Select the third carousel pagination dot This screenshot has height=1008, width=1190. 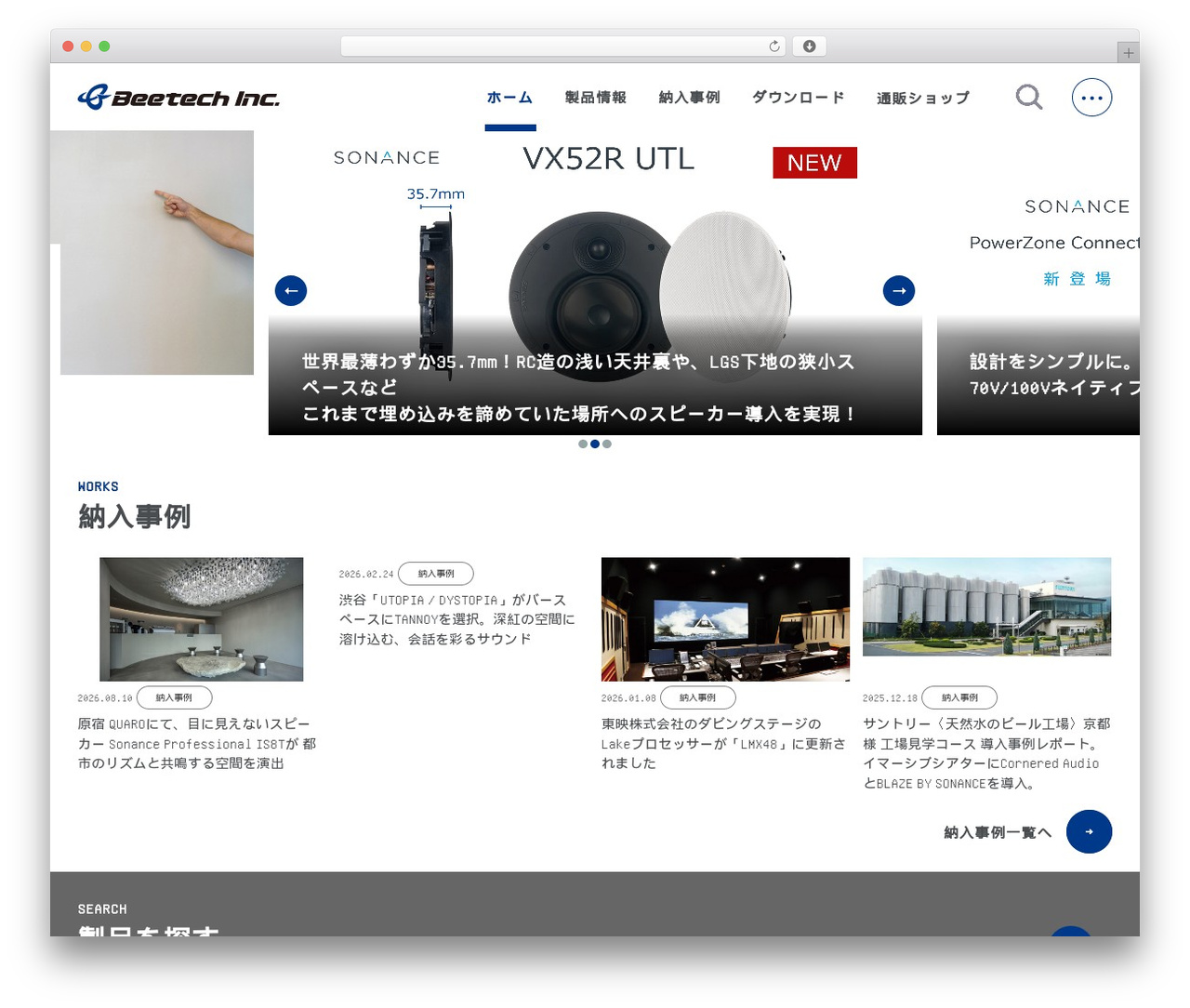(x=607, y=444)
